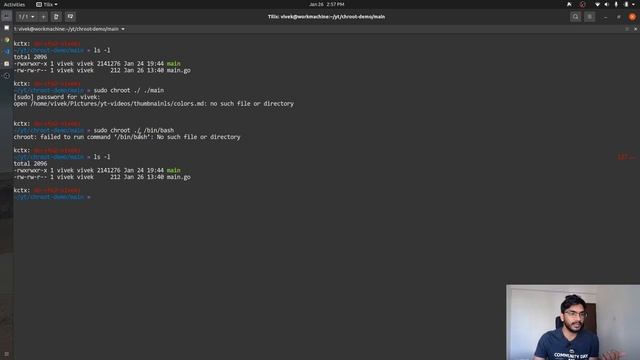Click the Wi-Fi indicator in system tray
The height and width of the screenshot is (360, 640).
(x=598, y=4)
